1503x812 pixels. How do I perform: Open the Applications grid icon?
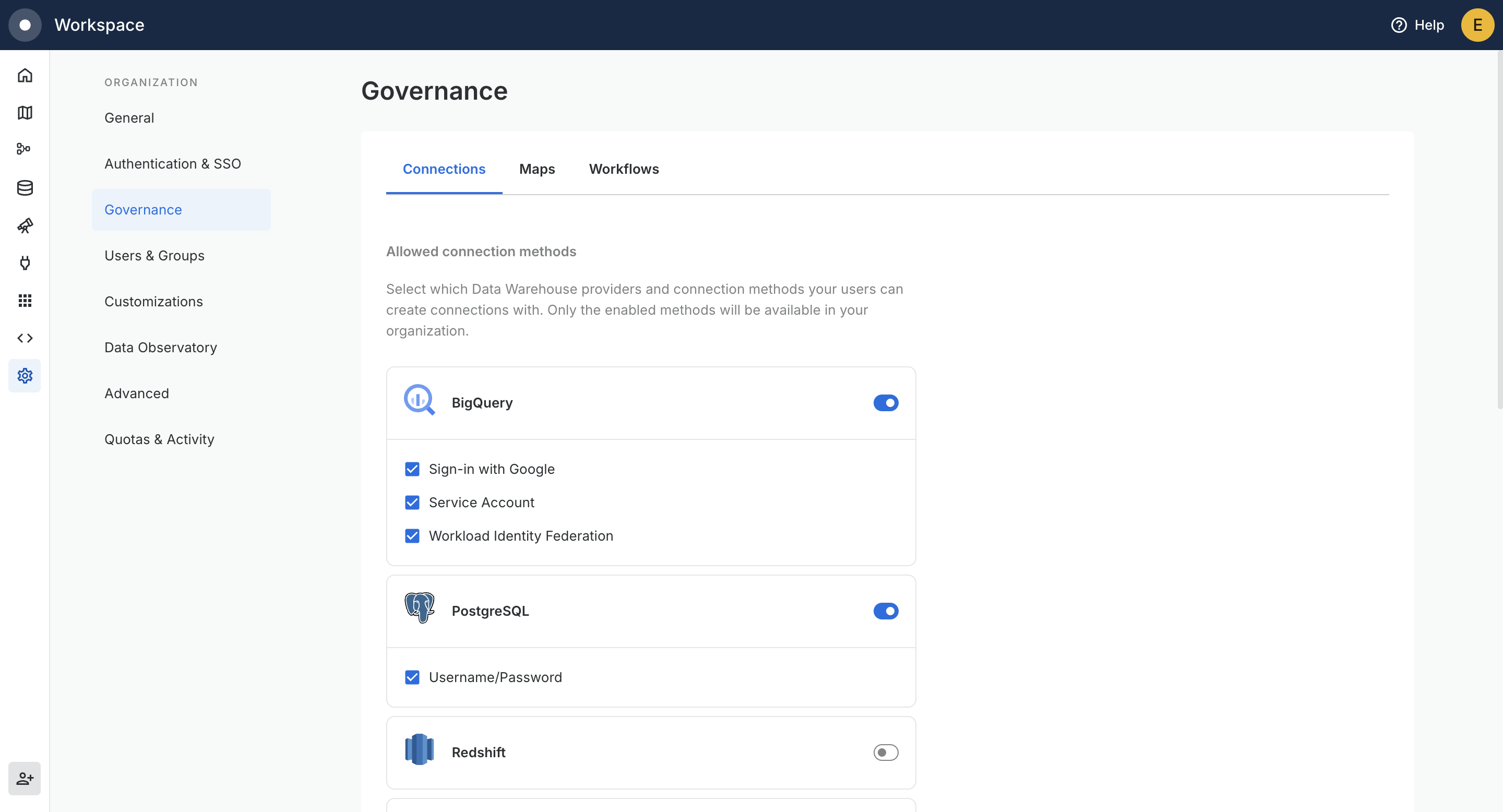click(x=25, y=301)
